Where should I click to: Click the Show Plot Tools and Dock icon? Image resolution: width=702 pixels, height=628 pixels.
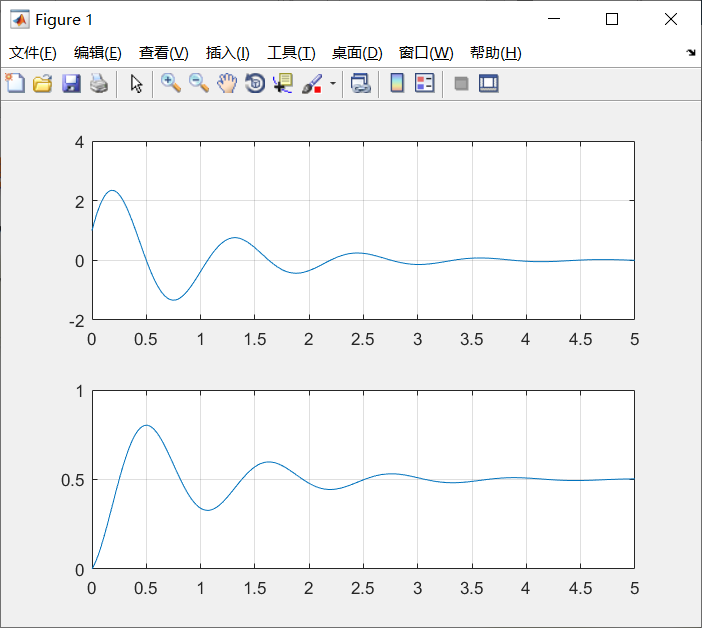pos(488,83)
